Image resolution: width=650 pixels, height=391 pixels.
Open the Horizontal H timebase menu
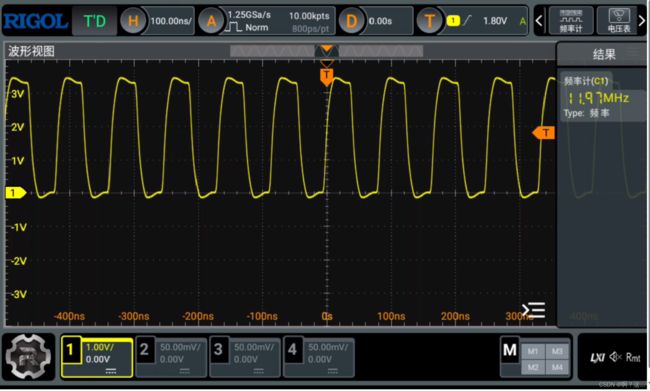[x=133, y=21]
